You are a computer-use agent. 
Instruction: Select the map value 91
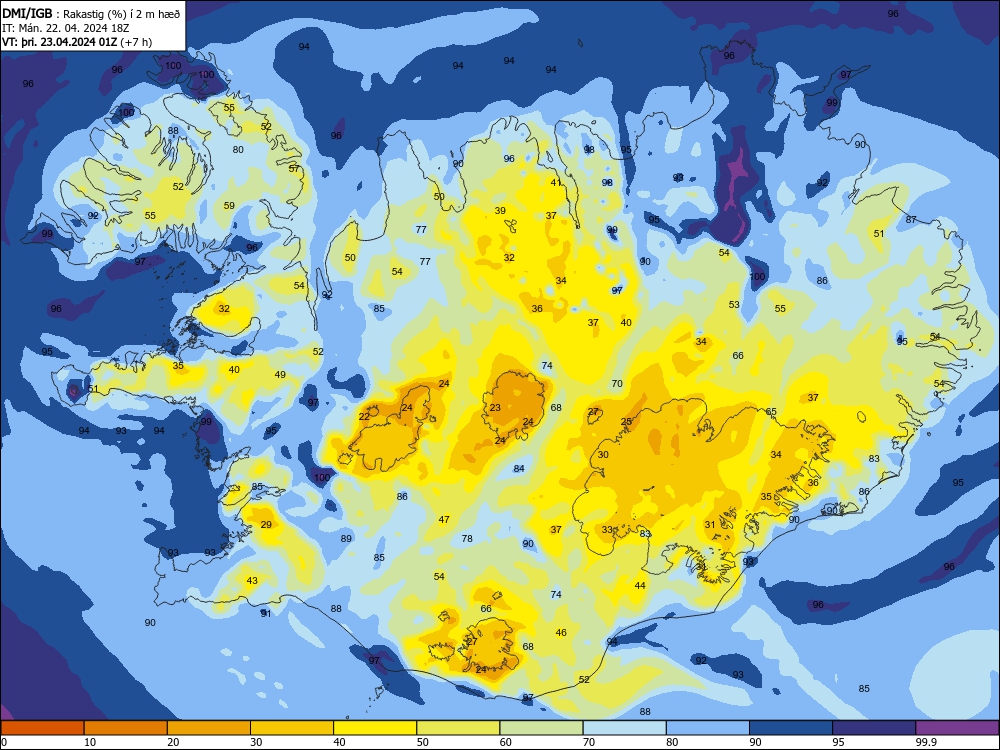point(266,614)
